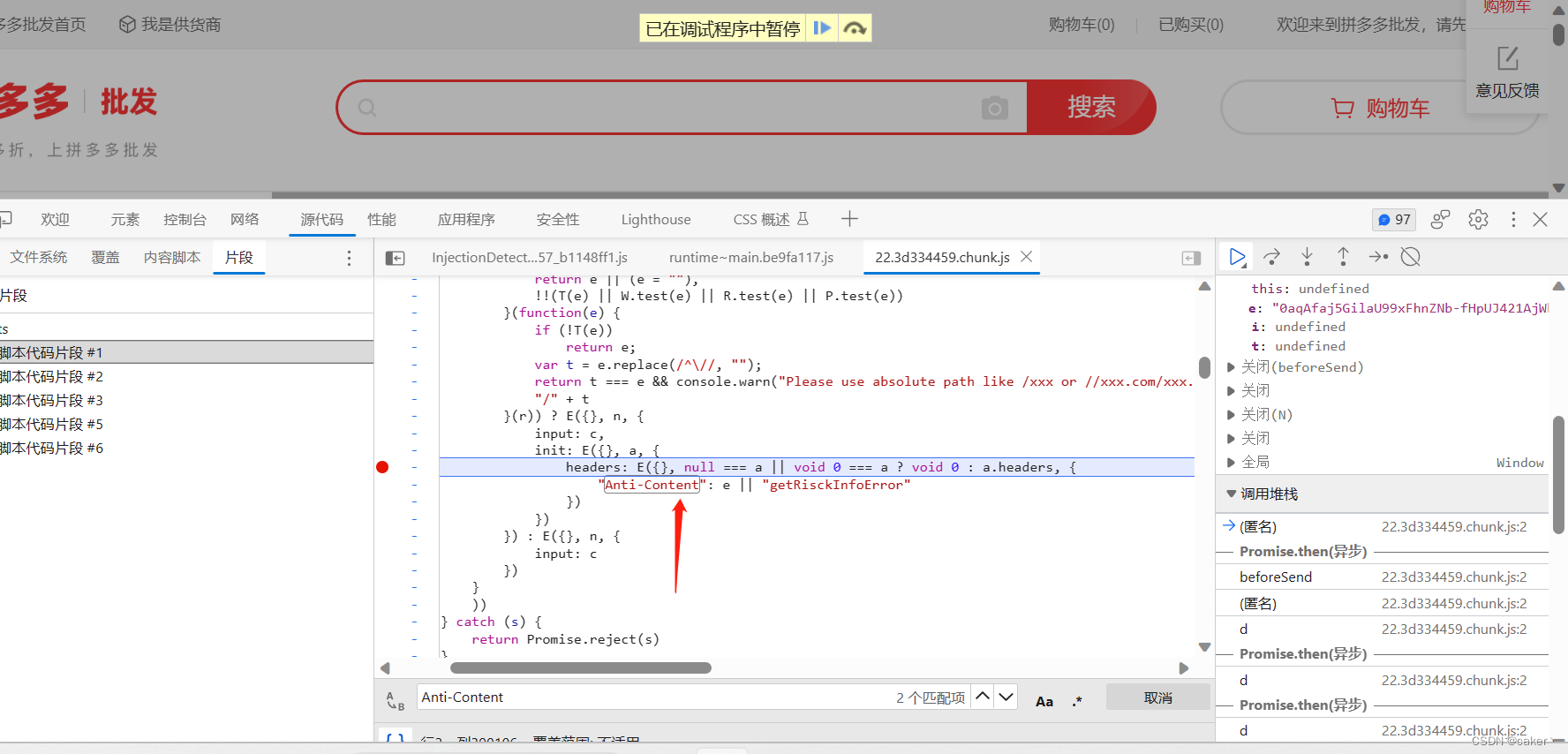Screen dimensions: 1568x754
Task: Click the plus icon to add tool tab
Action: point(849,219)
